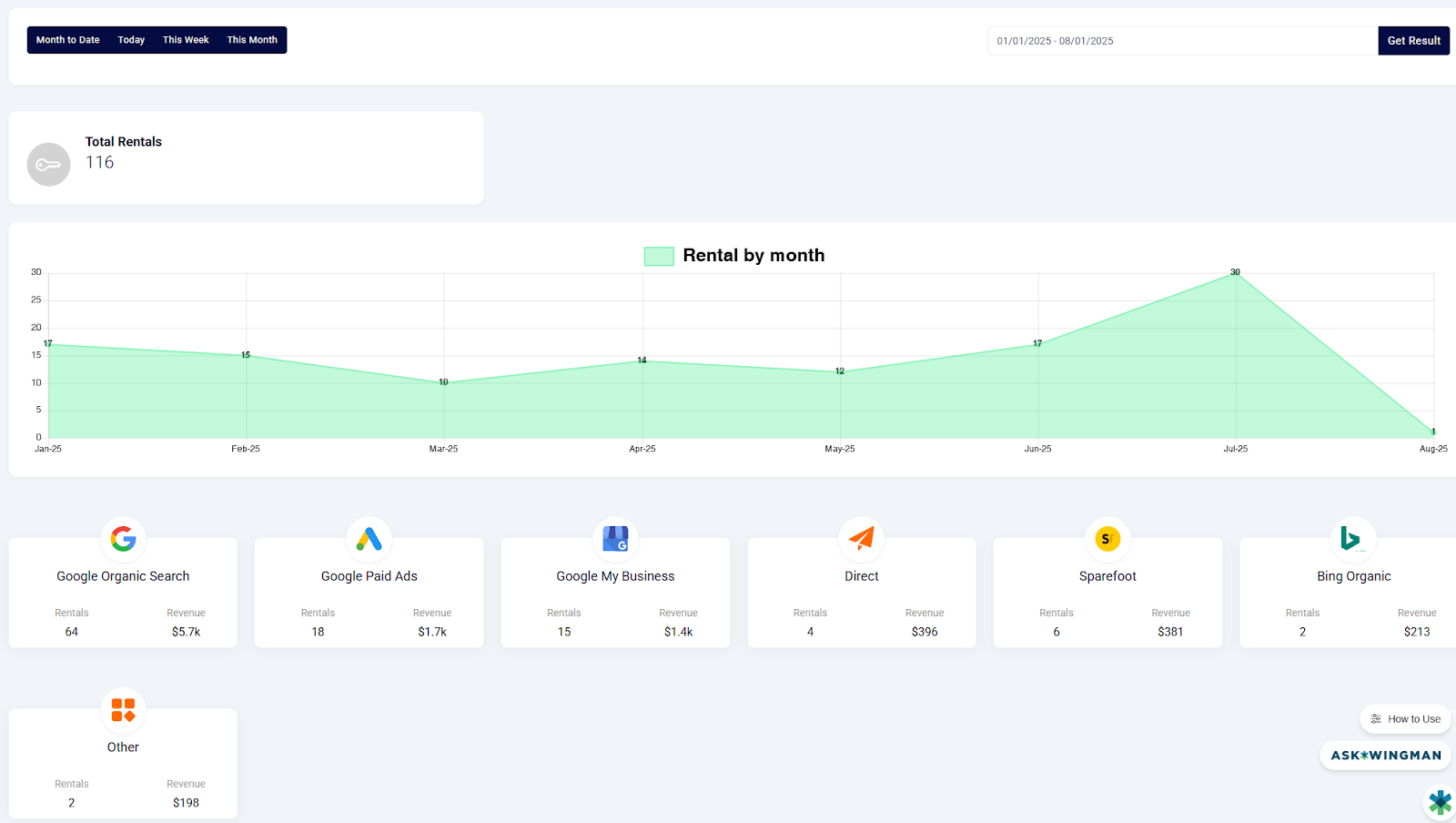Select the Today filter
1456x823 pixels.
131,40
